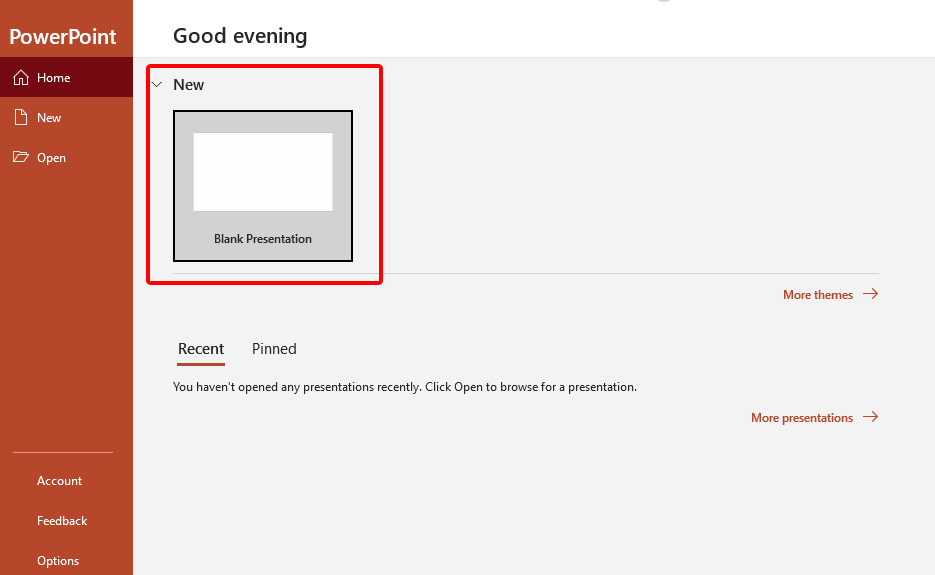Select the Open label in sidebar
Image resolution: width=935 pixels, height=575 pixels.
[51, 157]
